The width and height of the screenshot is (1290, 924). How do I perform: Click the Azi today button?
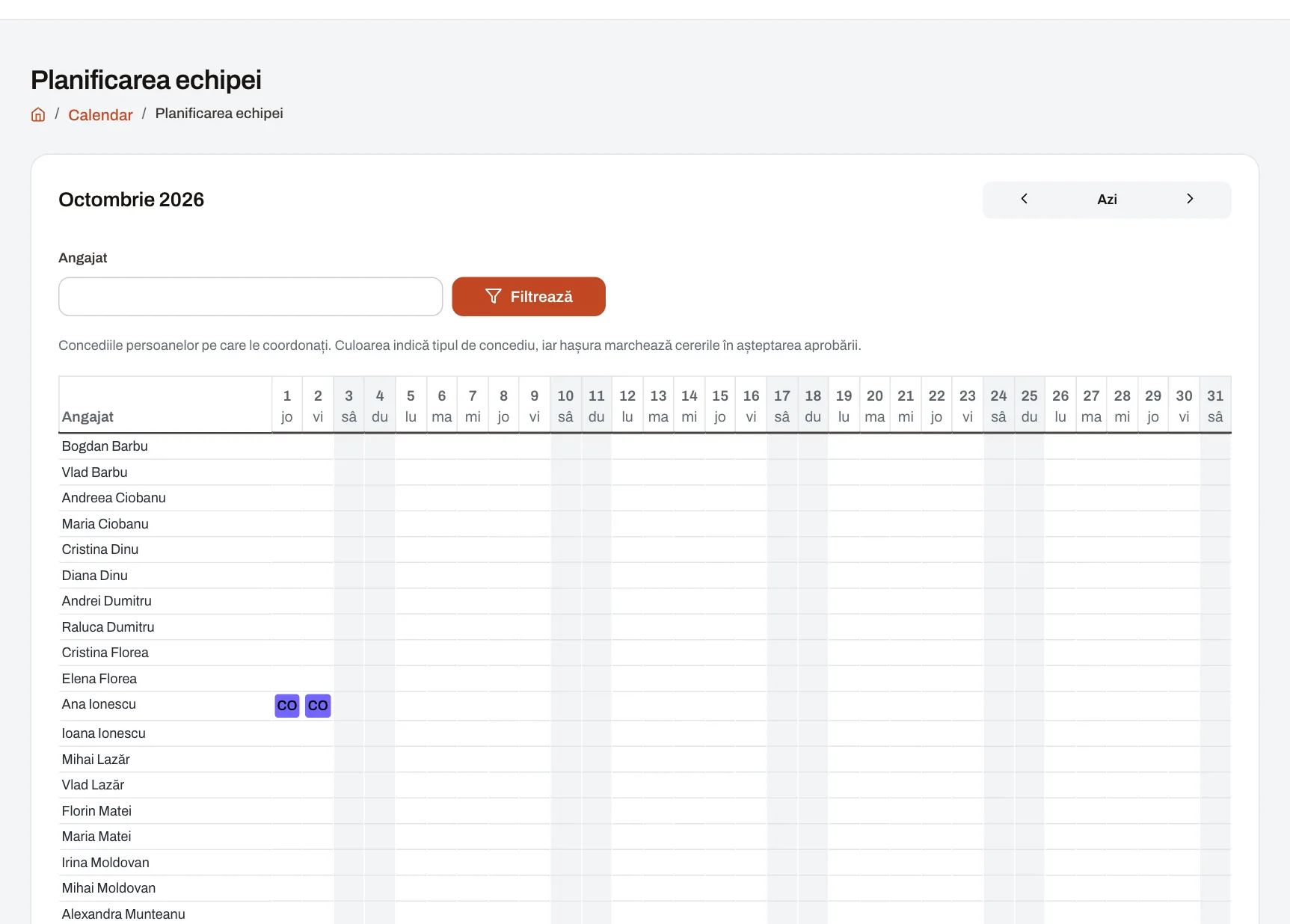point(1107,200)
